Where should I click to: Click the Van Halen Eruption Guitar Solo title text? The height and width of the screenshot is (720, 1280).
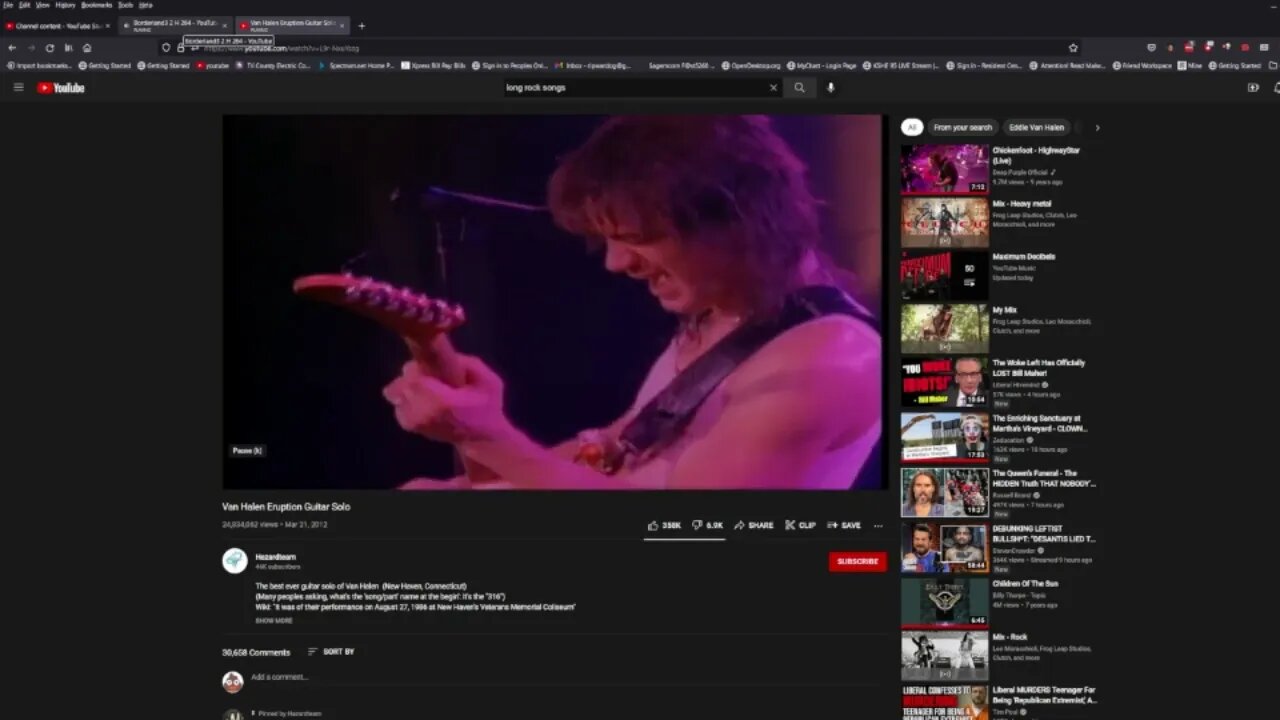click(286, 507)
